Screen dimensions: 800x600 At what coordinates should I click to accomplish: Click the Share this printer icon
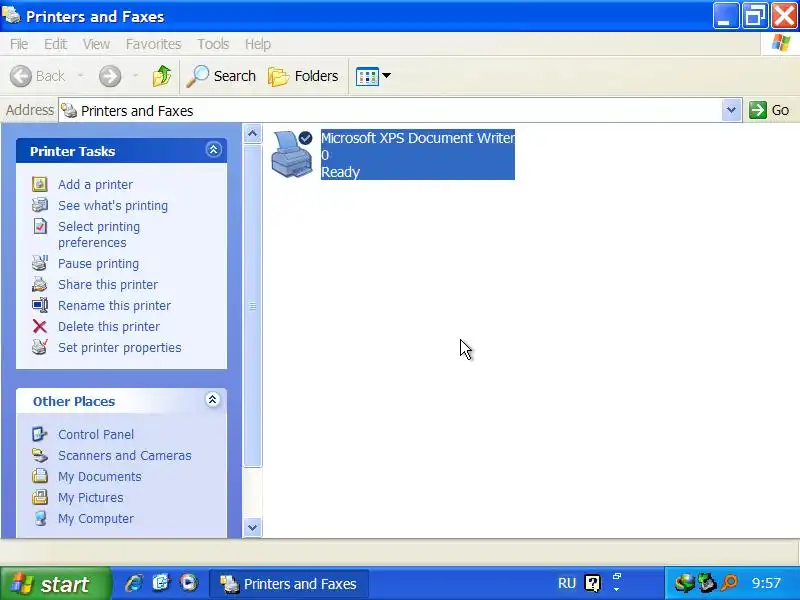pyautogui.click(x=40, y=284)
